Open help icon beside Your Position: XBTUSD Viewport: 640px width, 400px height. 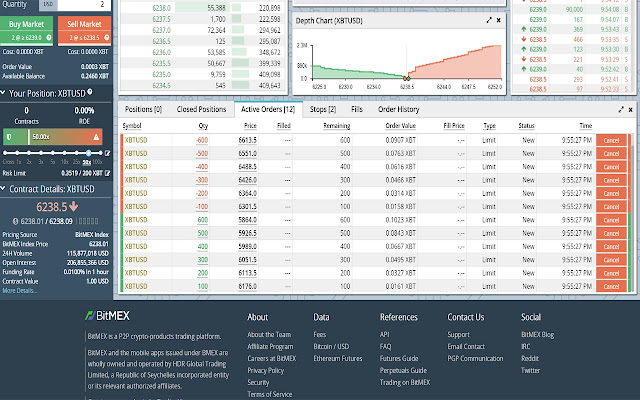point(90,92)
